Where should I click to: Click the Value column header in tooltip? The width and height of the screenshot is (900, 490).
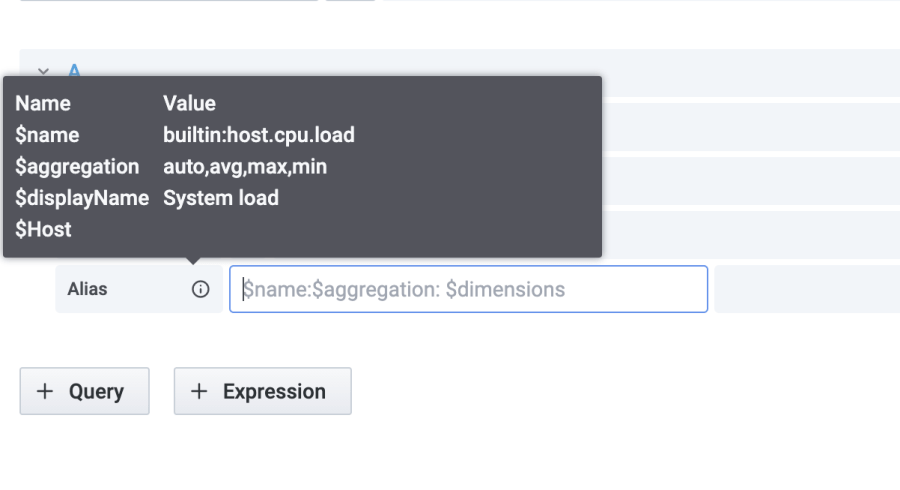point(189,103)
